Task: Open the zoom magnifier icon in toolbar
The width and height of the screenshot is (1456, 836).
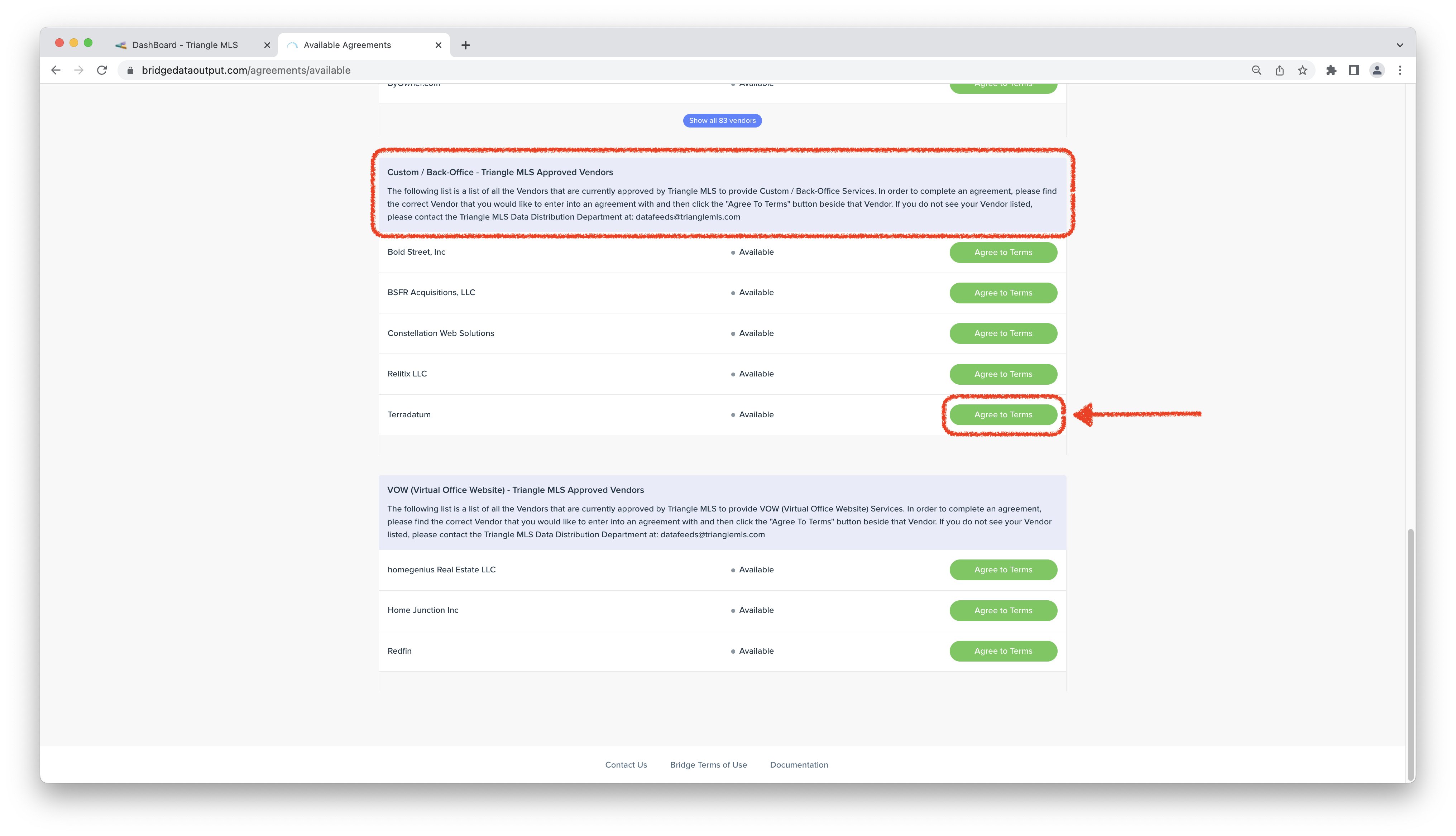Action: (1256, 70)
